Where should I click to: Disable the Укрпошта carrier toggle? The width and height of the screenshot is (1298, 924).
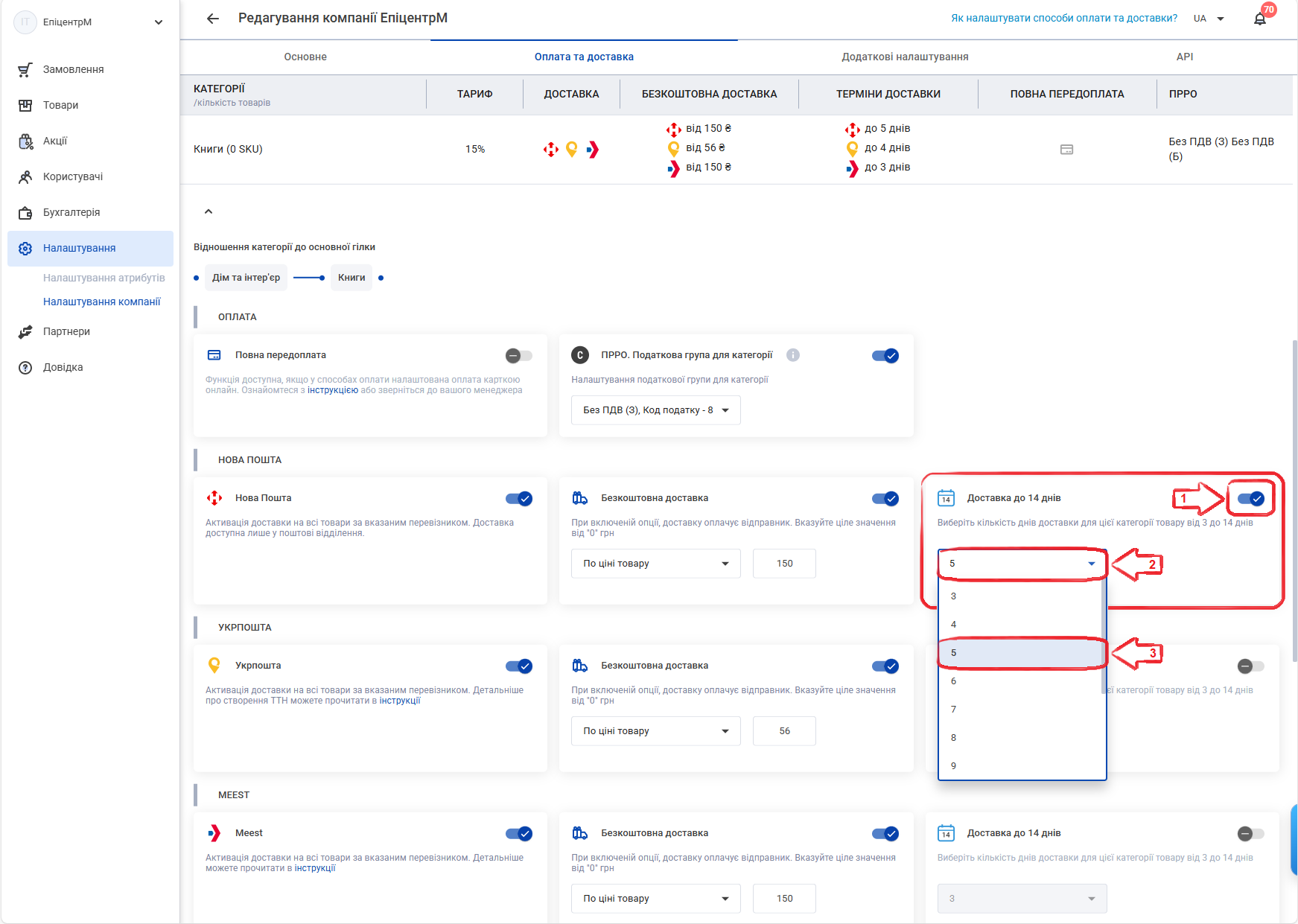[x=519, y=666]
